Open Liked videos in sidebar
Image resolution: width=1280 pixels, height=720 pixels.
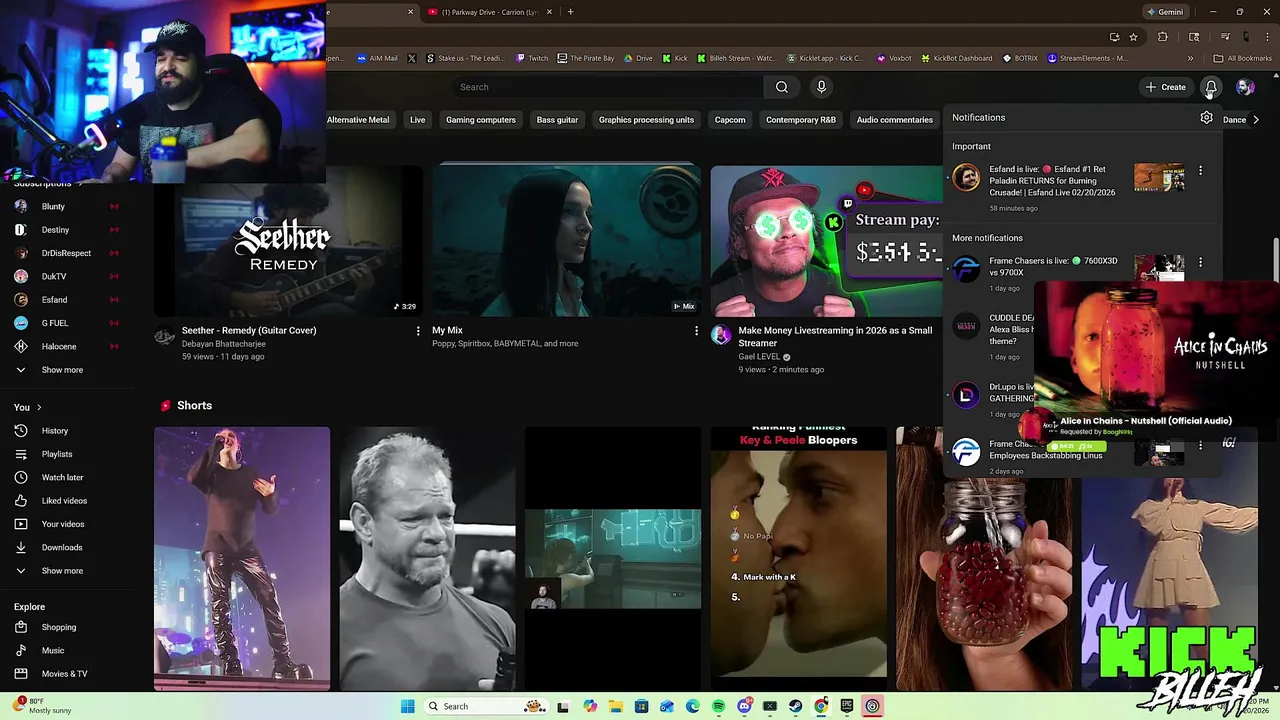click(x=65, y=501)
